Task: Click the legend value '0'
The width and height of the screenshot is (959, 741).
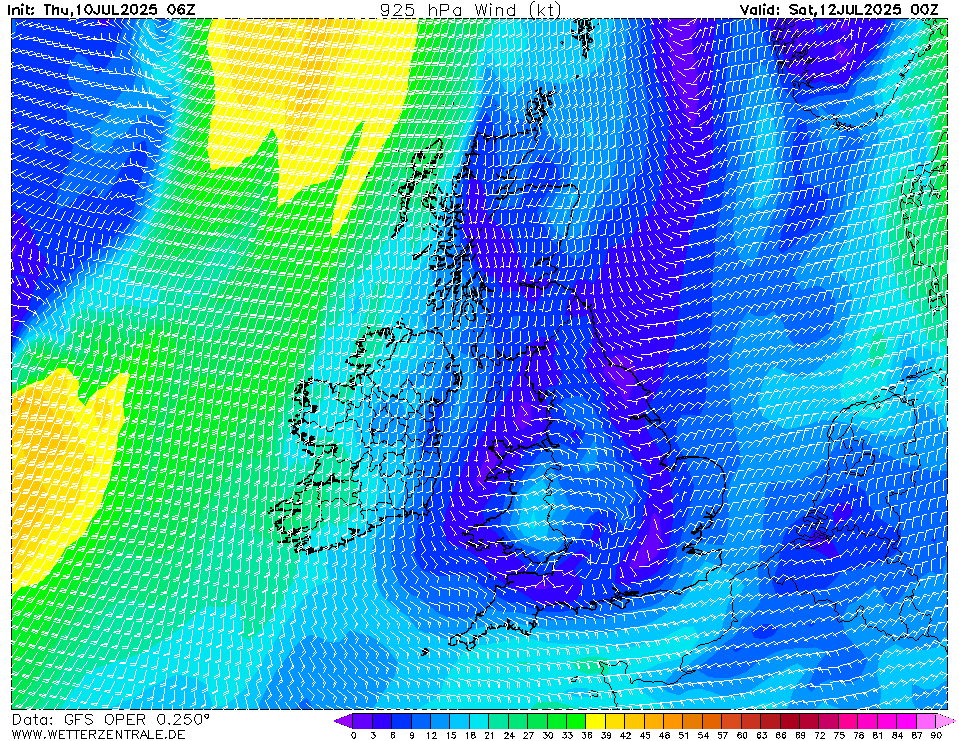Action: (x=354, y=735)
